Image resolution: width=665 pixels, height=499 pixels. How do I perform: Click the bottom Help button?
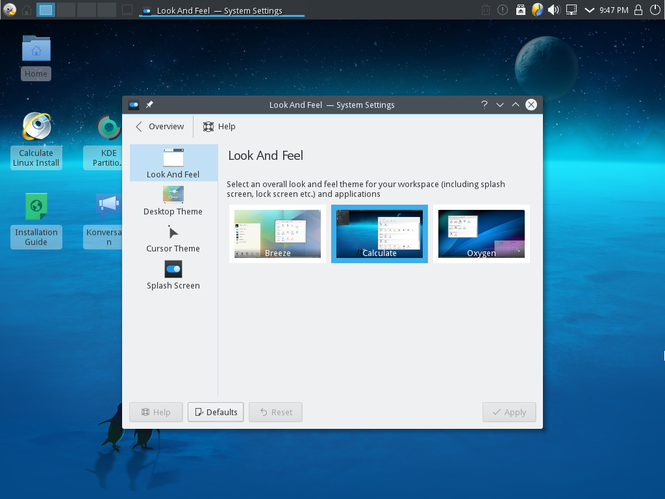(x=156, y=412)
